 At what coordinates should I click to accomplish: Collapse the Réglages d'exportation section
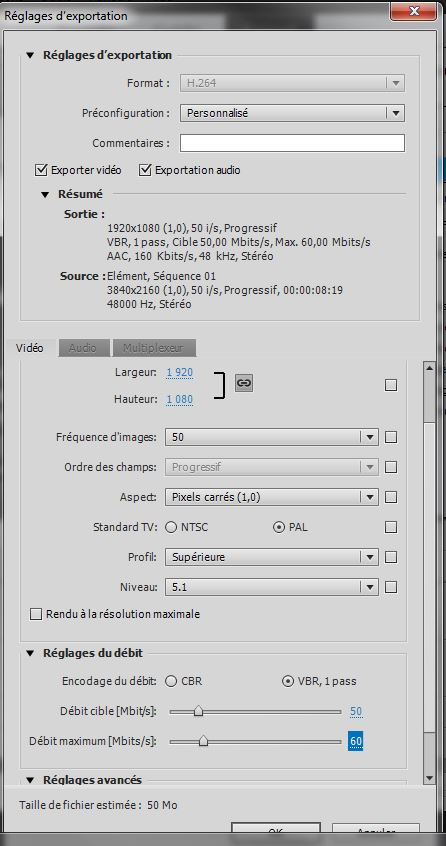click(x=31, y=55)
